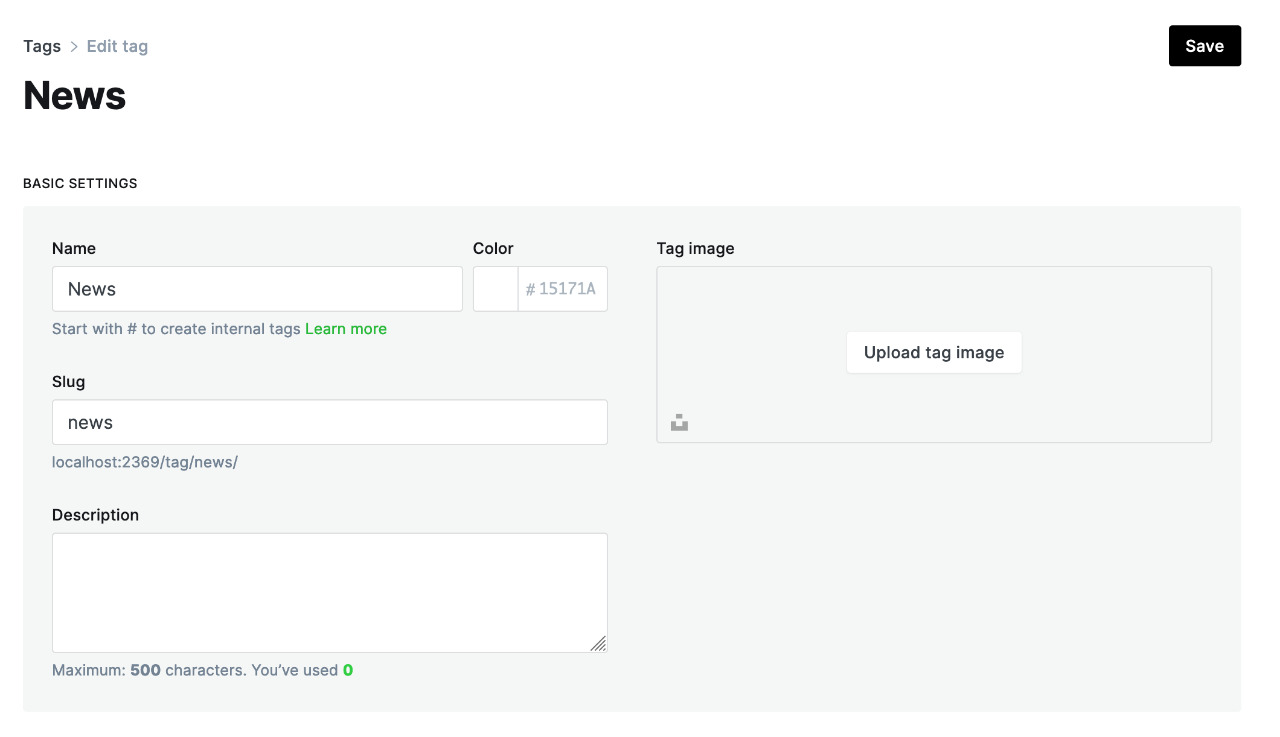Focus the Description text area
The height and width of the screenshot is (737, 1280).
(330, 593)
